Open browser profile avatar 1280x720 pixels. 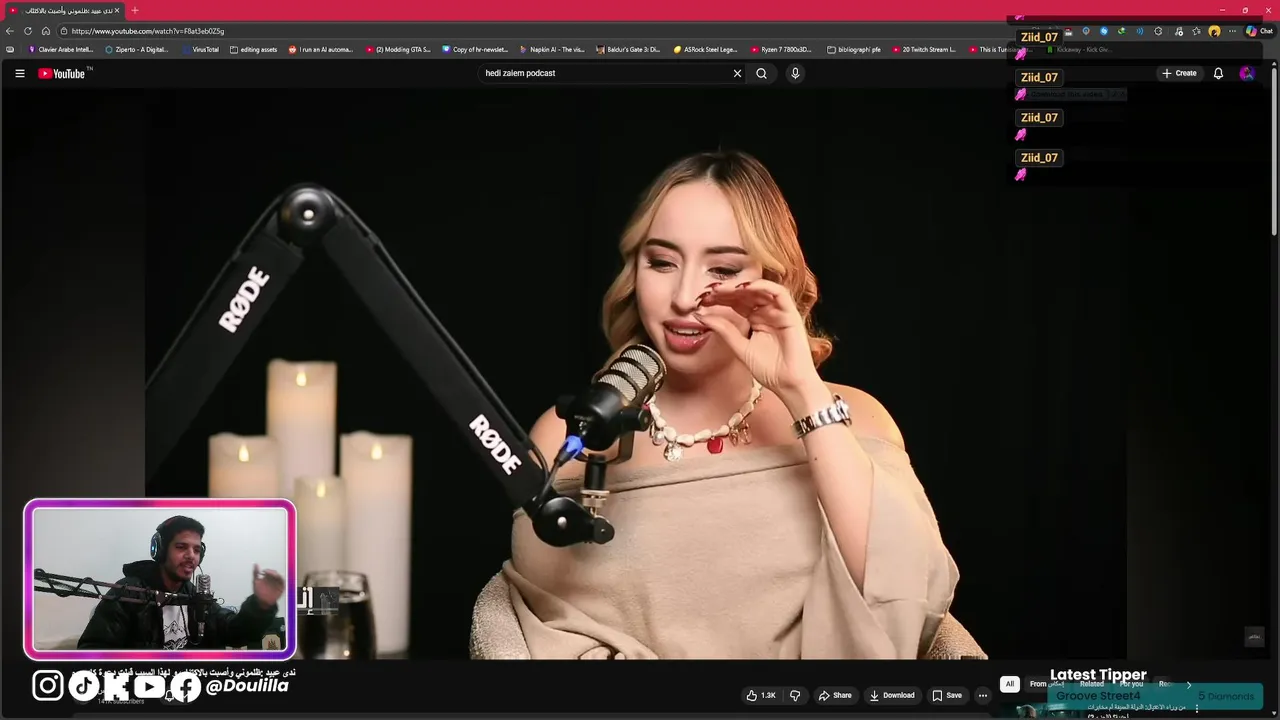point(1214,31)
